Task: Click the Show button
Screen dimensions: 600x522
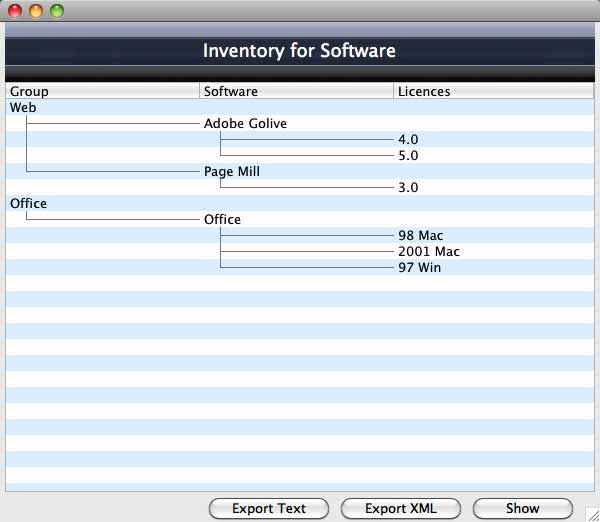Action: tap(522, 508)
